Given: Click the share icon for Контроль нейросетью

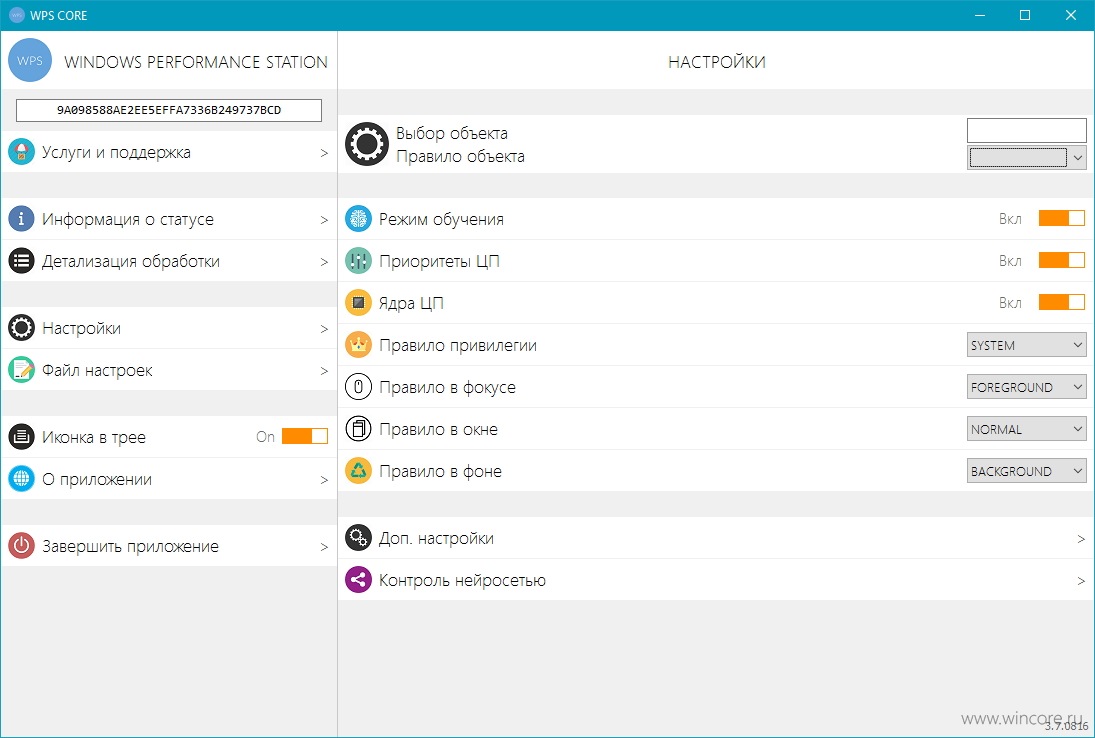Looking at the screenshot, I should (358, 580).
